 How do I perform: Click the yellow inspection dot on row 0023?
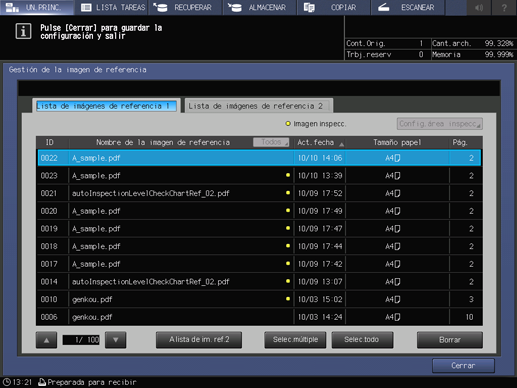[x=288, y=175]
